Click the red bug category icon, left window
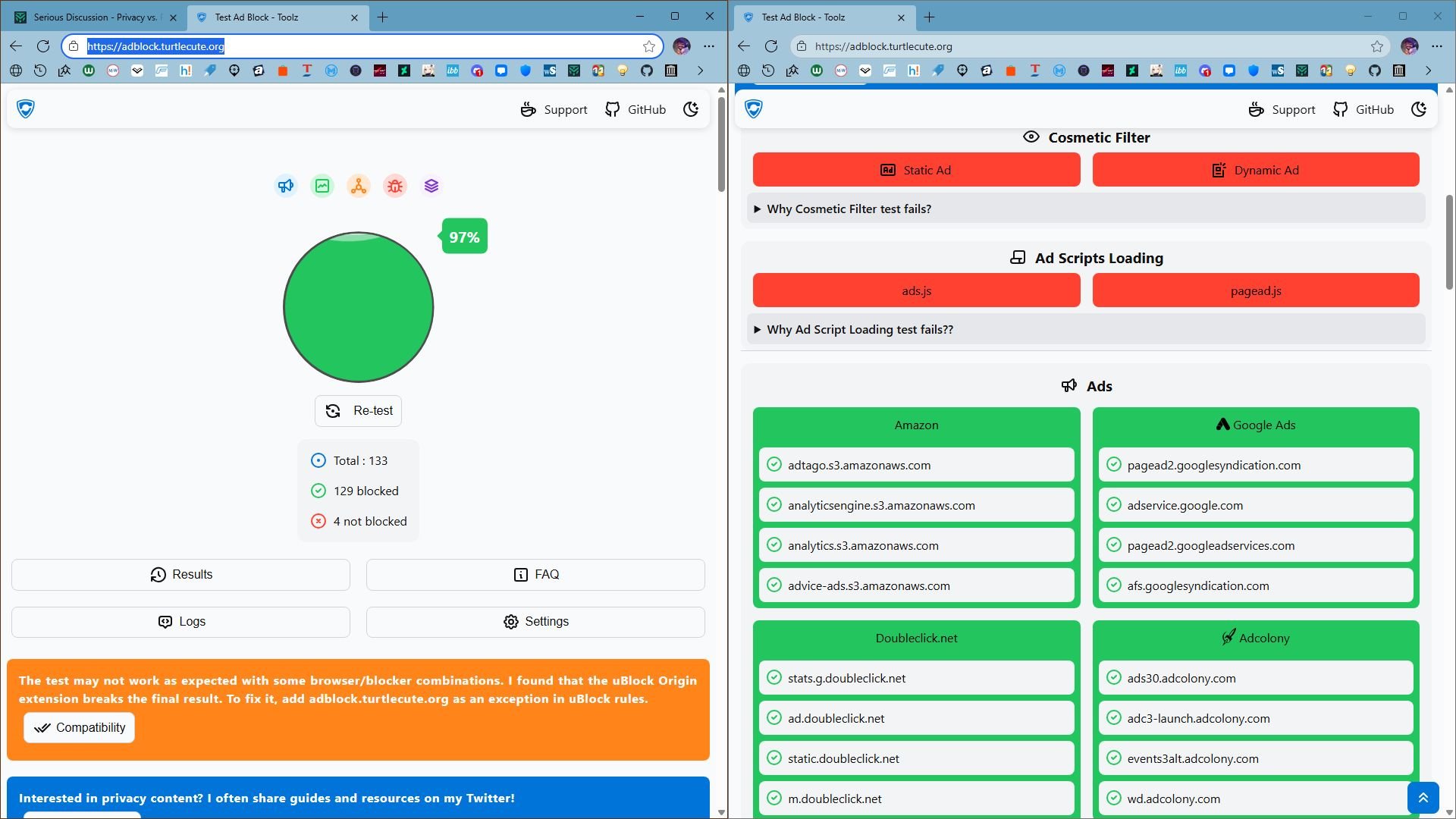 pyautogui.click(x=395, y=186)
